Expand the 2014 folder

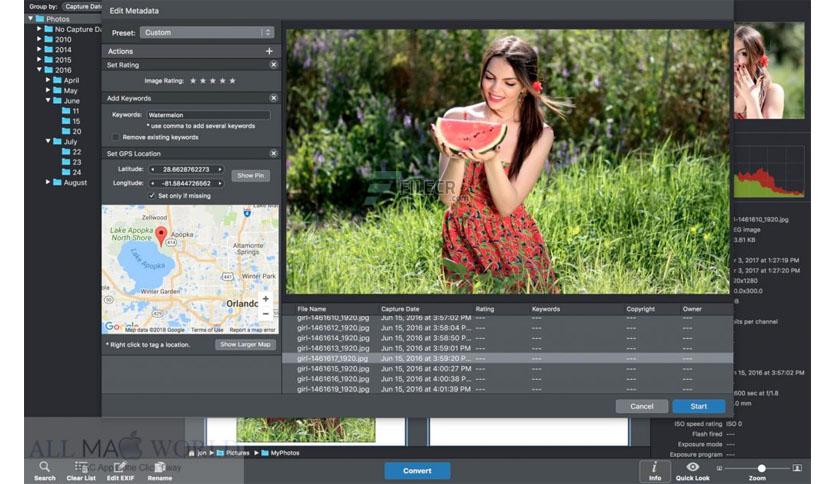click(39, 49)
